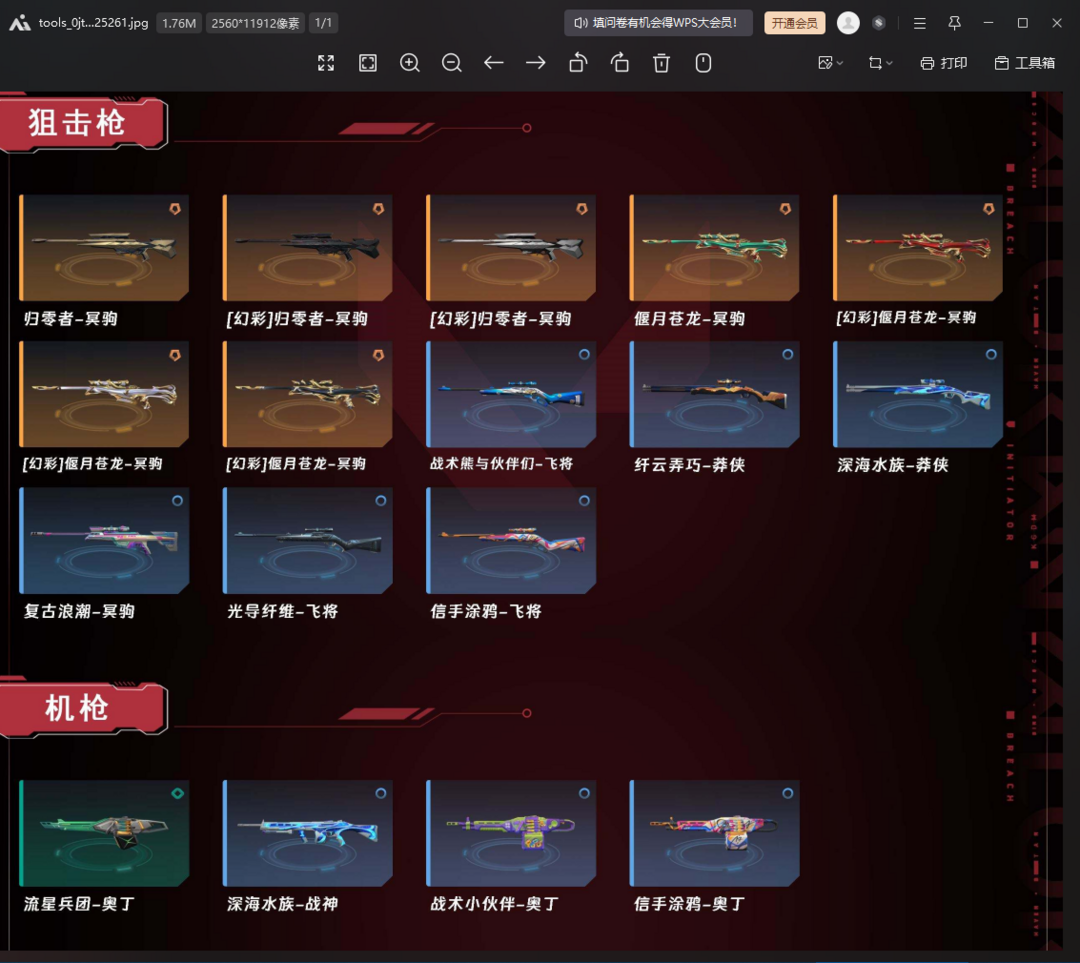1080x963 pixels.
Task: Click the 战术熊与伙伴们-飞将 label
Action: point(501,464)
